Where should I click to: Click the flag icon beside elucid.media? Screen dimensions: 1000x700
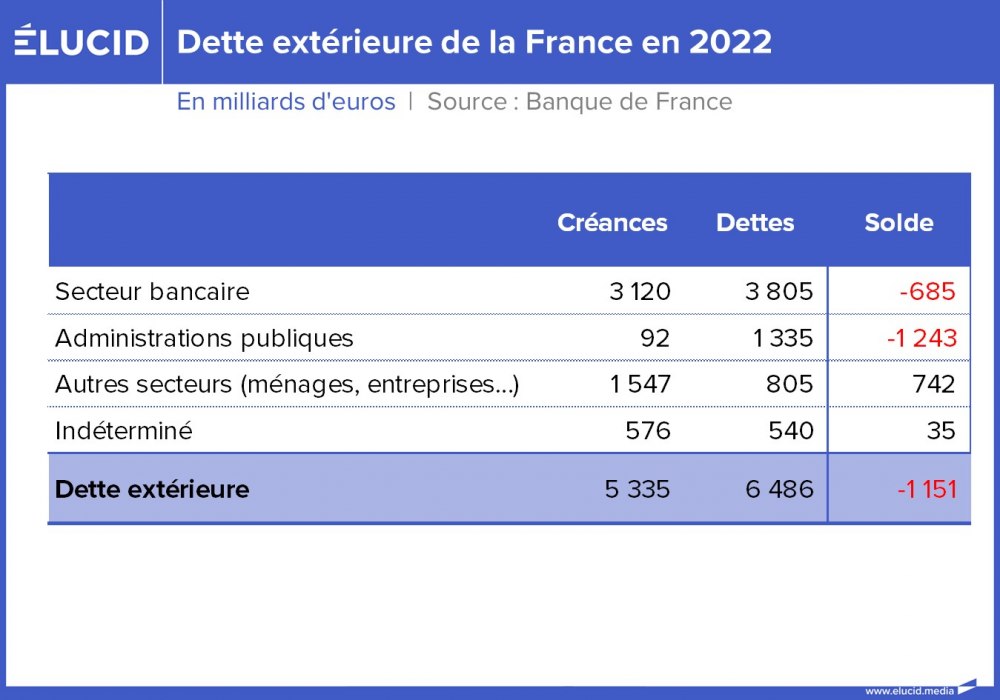click(x=967, y=686)
